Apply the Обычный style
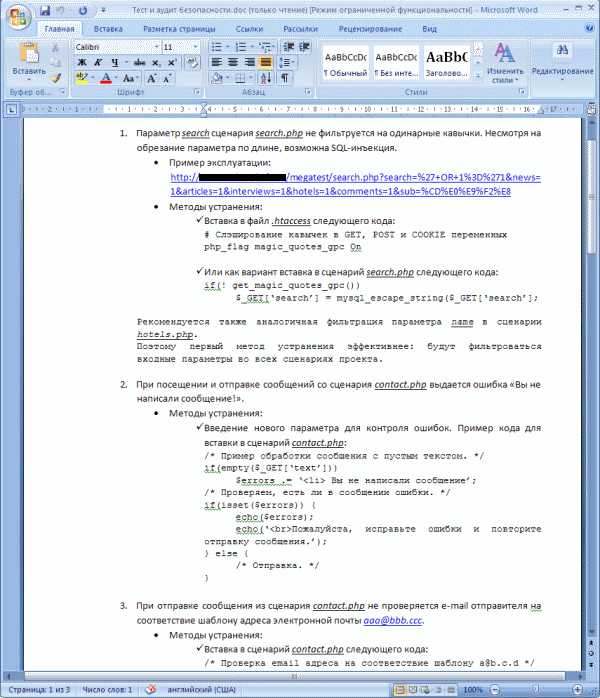 point(346,63)
